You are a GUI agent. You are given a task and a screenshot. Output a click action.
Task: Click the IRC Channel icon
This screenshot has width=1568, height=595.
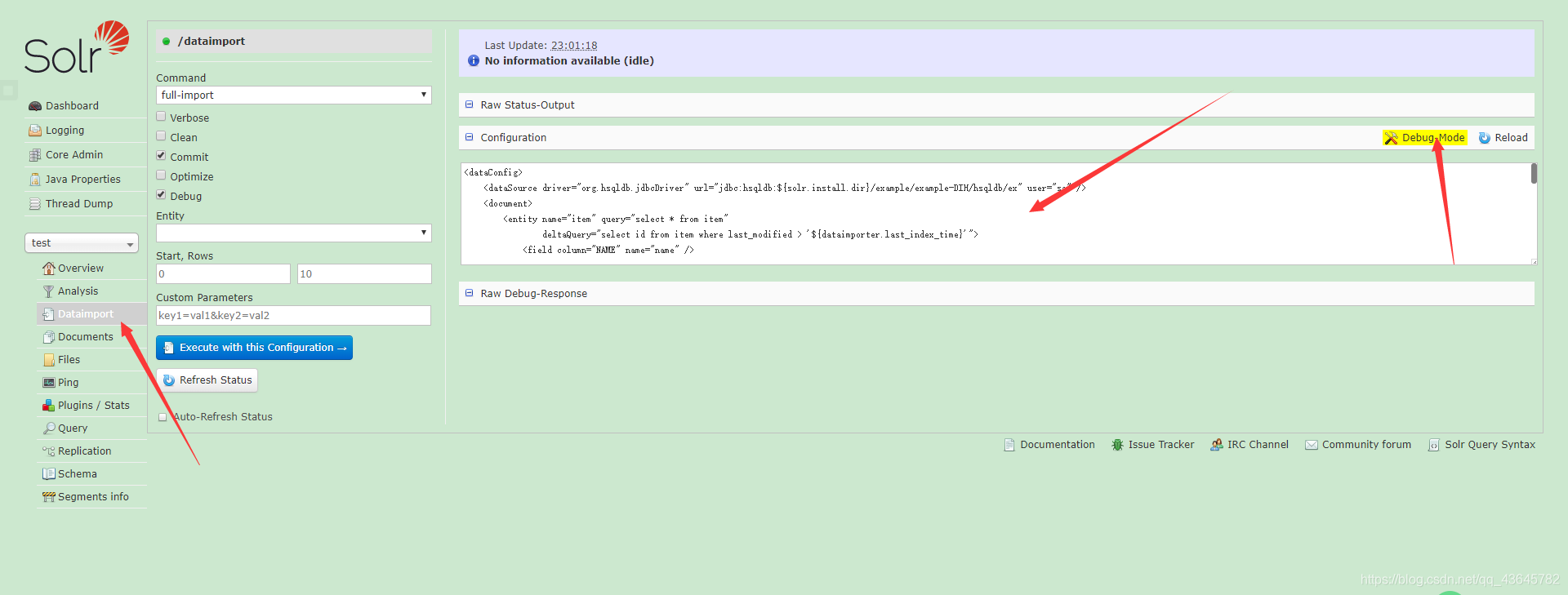[x=1217, y=445]
